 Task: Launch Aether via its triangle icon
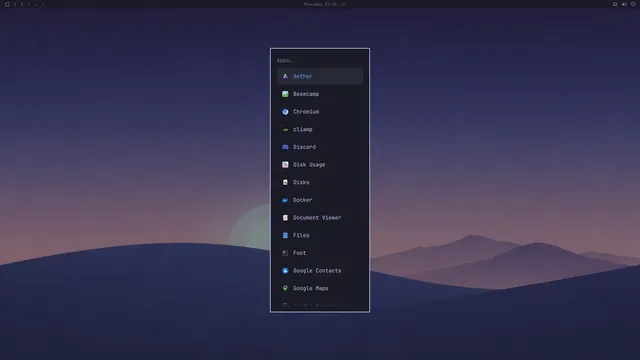point(285,76)
